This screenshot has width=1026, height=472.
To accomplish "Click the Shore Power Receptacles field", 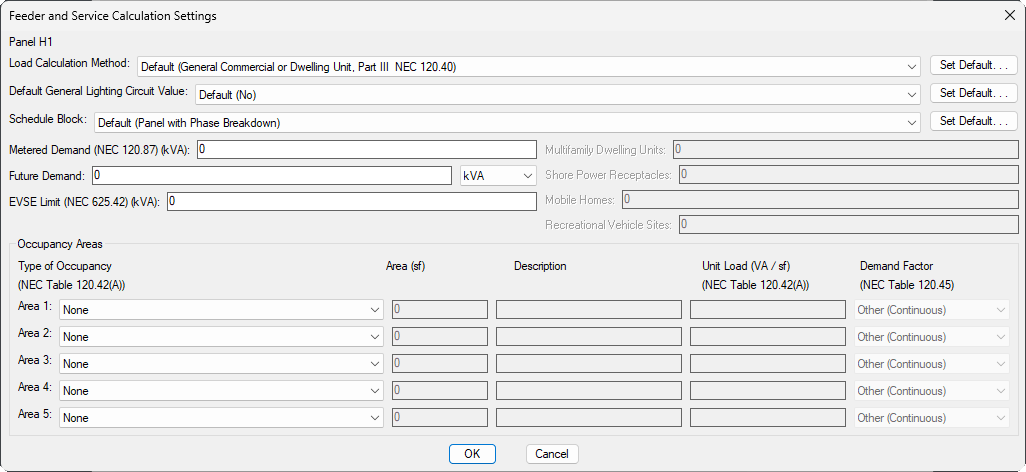I will coord(849,175).
